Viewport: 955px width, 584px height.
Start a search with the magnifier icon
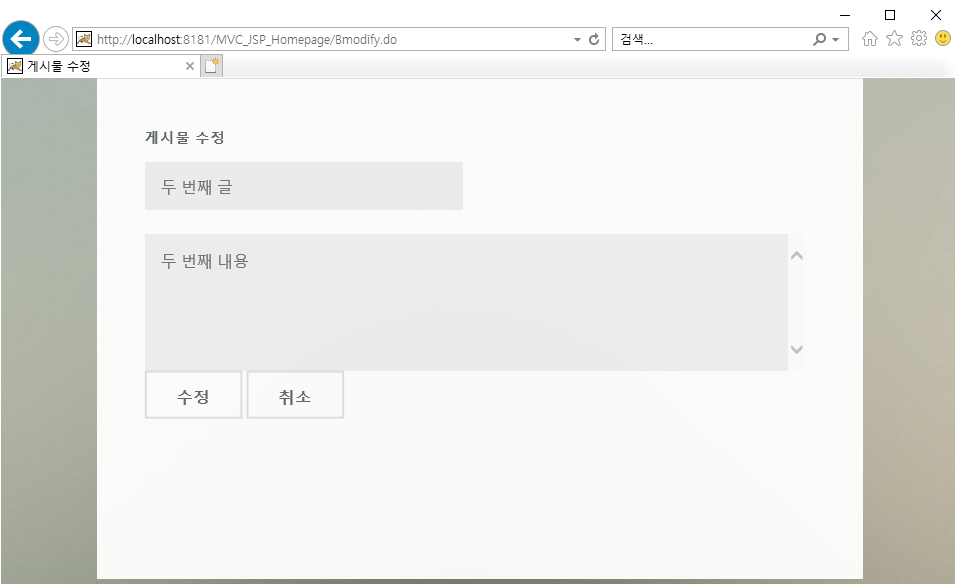pyautogui.click(x=818, y=38)
